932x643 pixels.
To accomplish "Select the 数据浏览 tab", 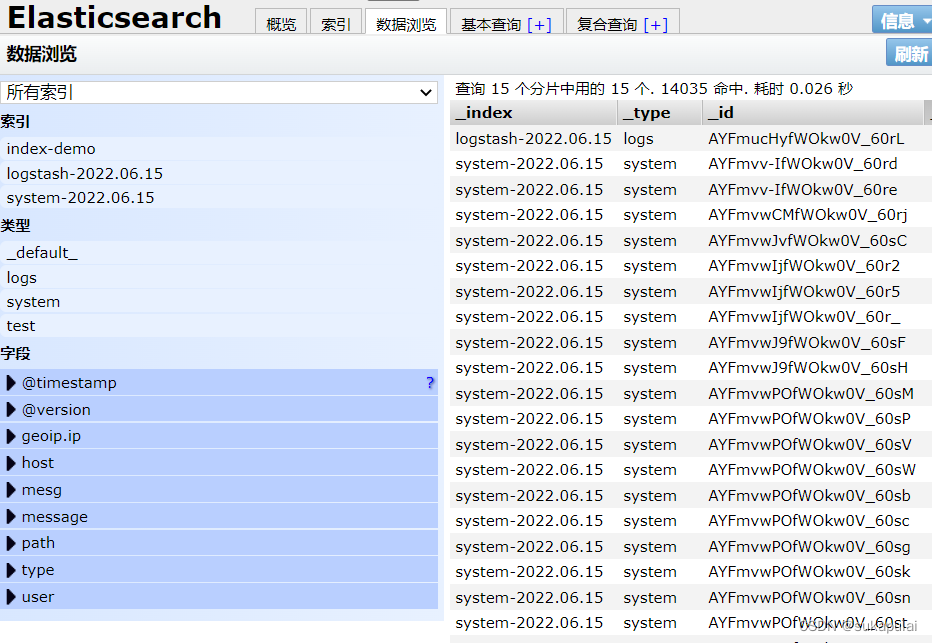I will point(406,23).
